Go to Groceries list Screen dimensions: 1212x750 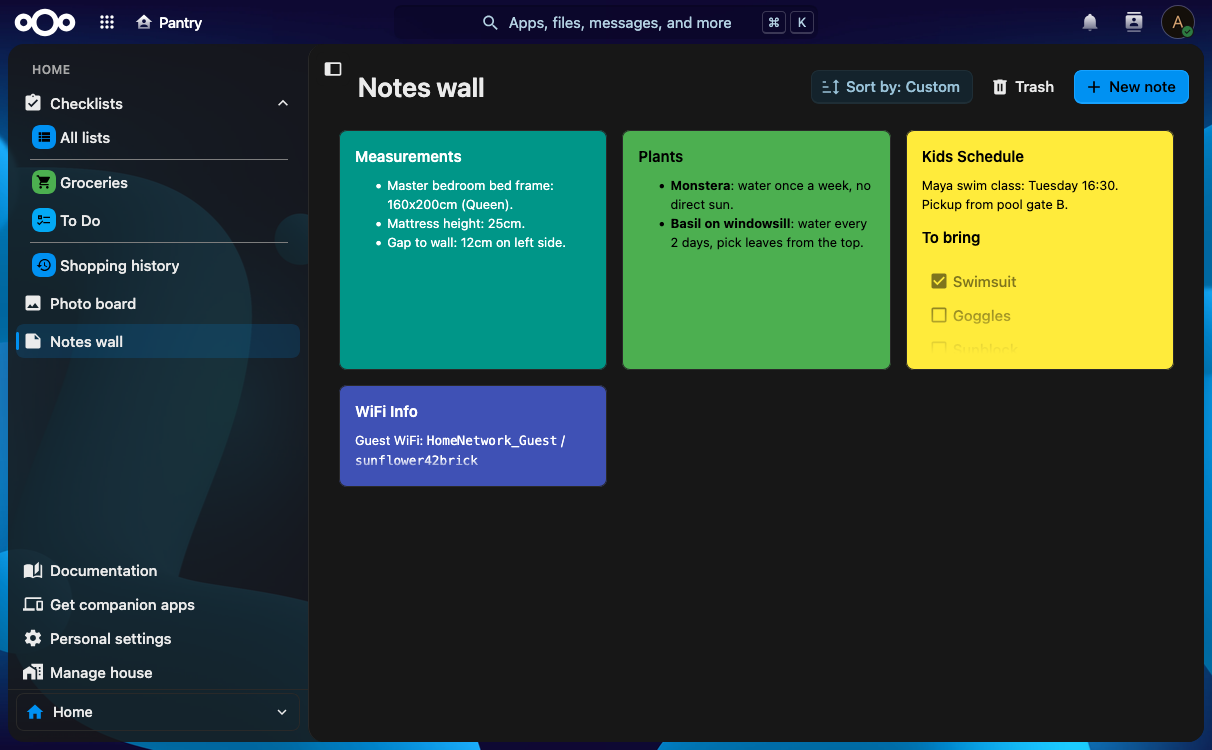pyautogui.click(x=161, y=182)
